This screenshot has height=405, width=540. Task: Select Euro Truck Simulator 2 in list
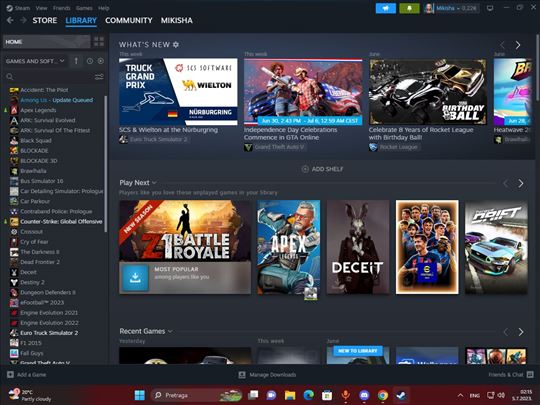coord(49,333)
